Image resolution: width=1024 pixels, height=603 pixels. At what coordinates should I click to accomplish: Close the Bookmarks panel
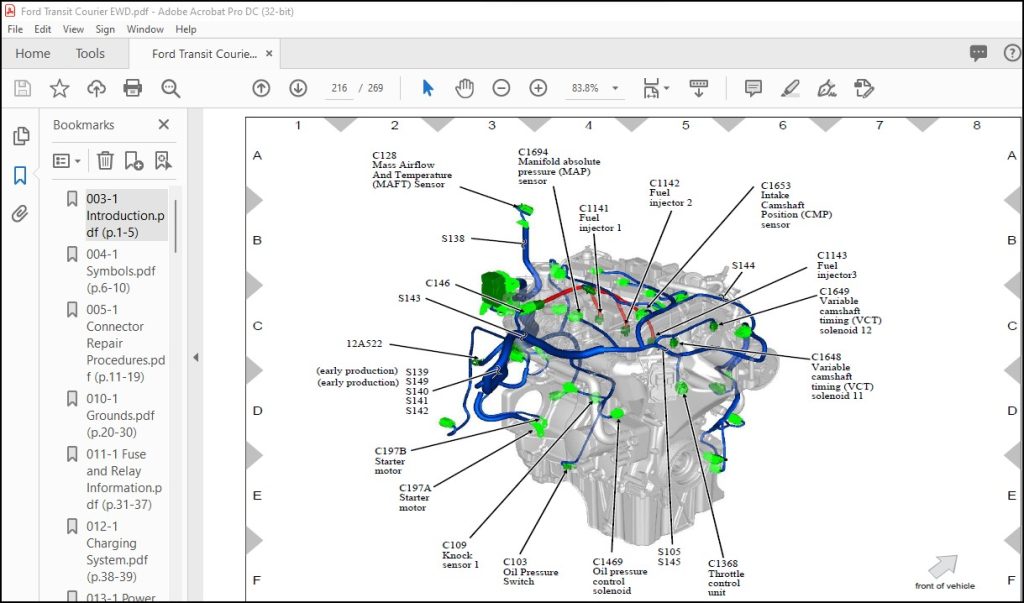[x=164, y=124]
